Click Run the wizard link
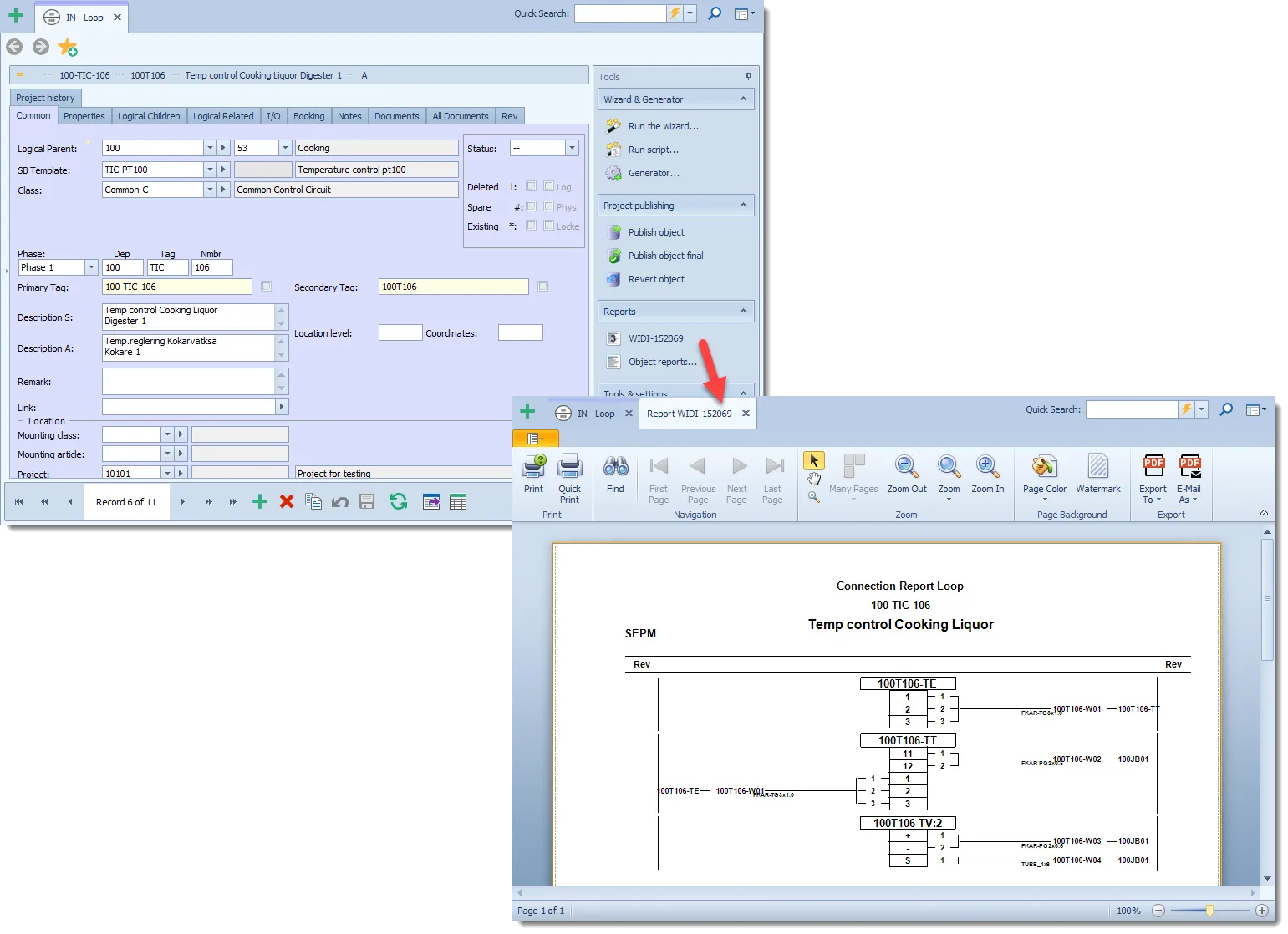The width and height of the screenshot is (1288, 934). click(664, 126)
